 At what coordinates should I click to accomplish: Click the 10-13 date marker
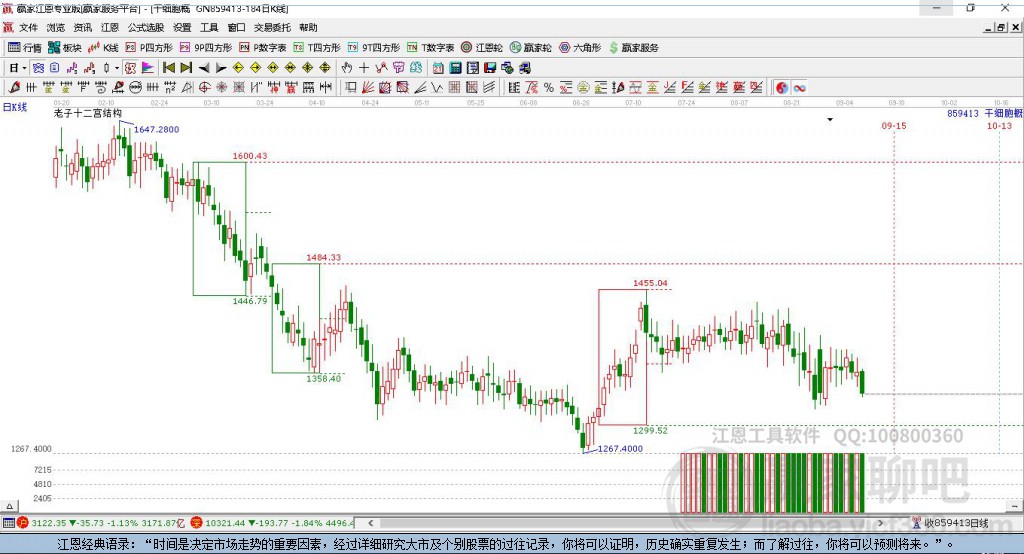(999, 125)
